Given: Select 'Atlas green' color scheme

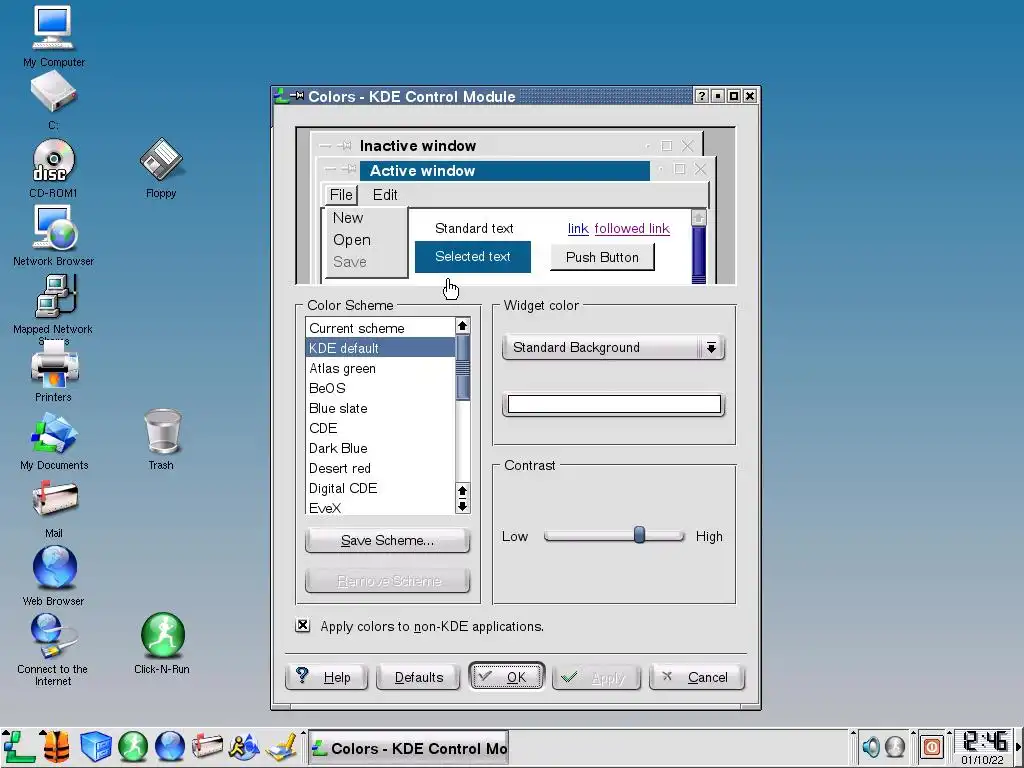Looking at the screenshot, I should [380, 368].
